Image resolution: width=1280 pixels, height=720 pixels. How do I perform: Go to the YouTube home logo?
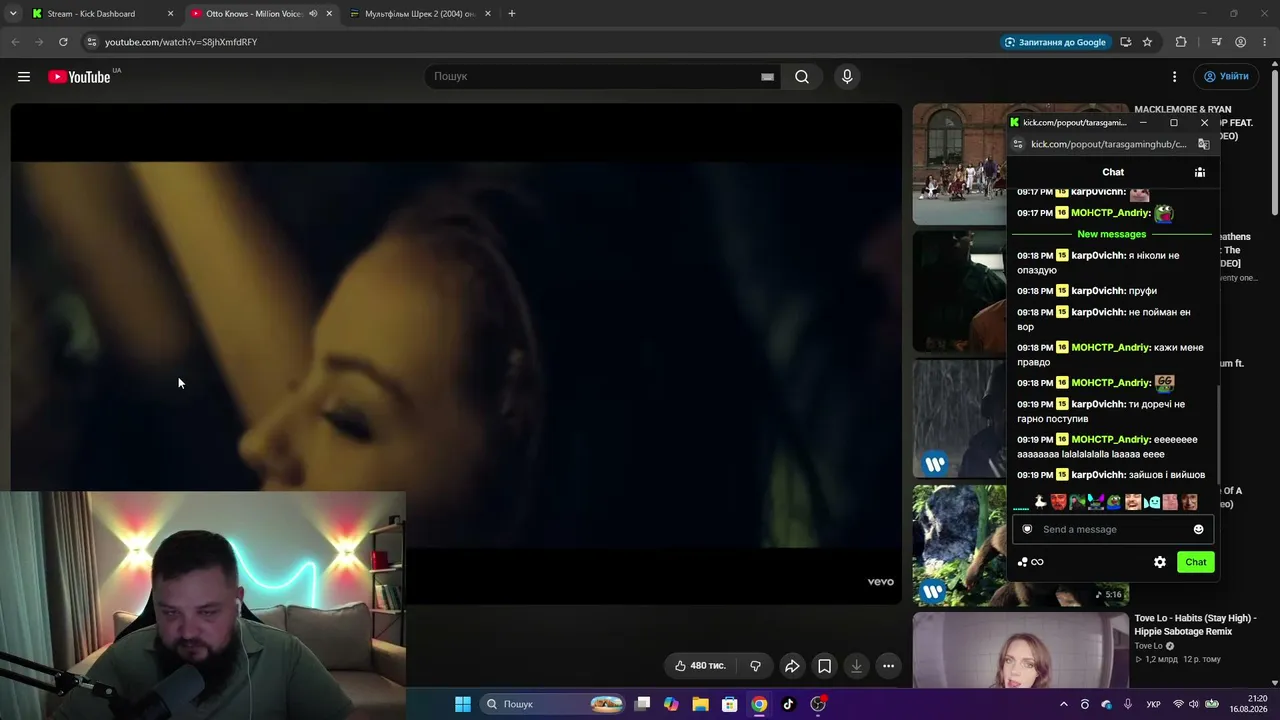coord(79,77)
